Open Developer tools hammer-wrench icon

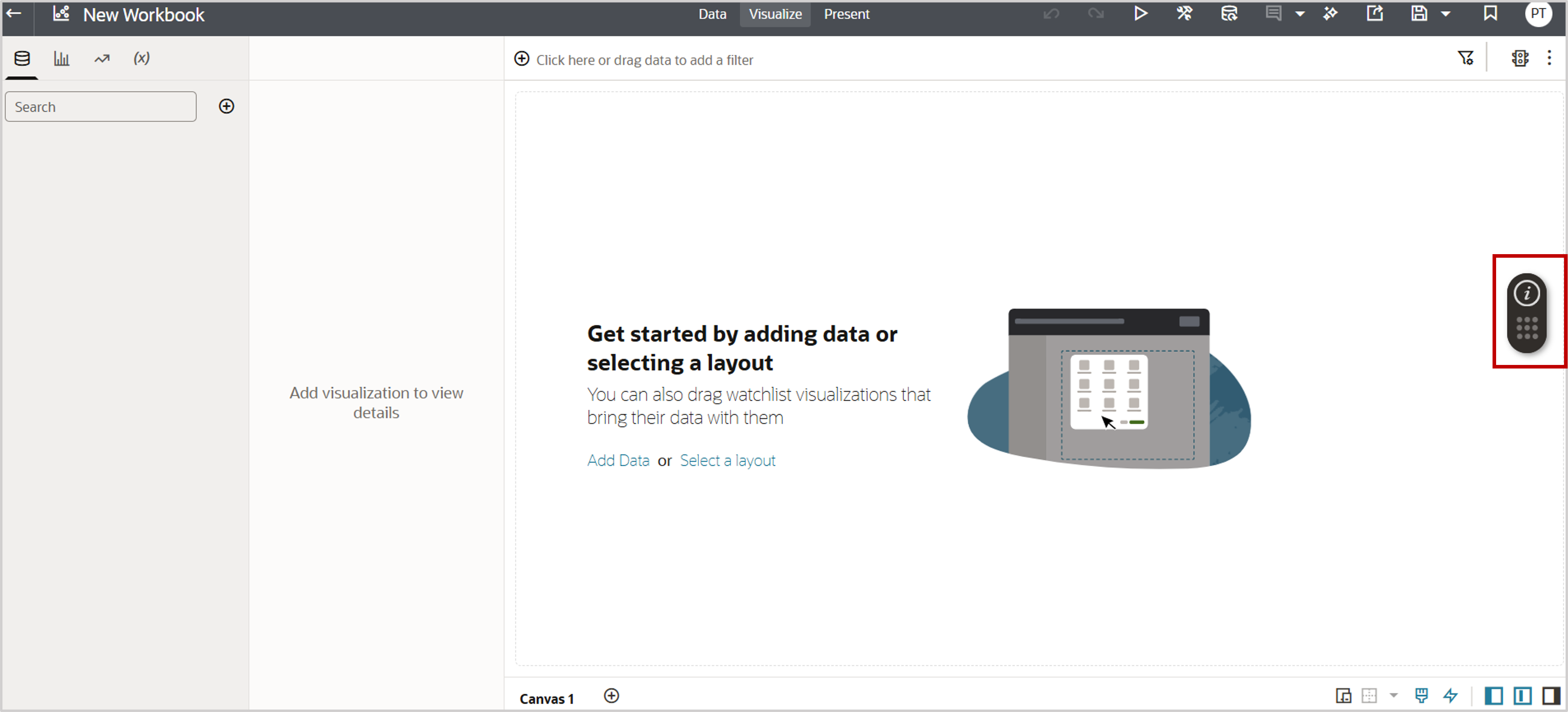pyautogui.click(x=1184, y=14)
